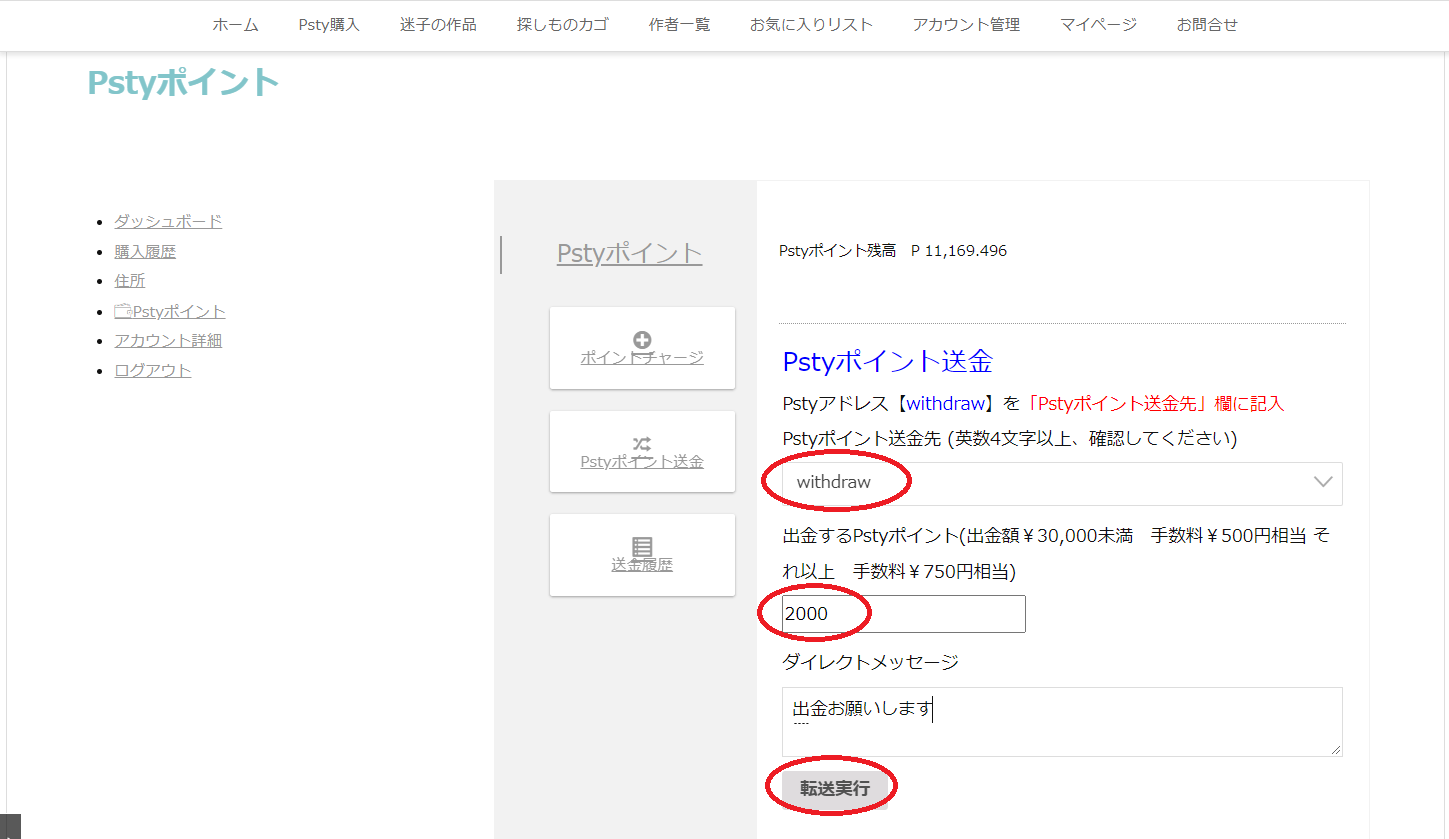The image size is (1449, 839).
Task: Go to 迷子の作品 page
Action: [x=438, y=25]
